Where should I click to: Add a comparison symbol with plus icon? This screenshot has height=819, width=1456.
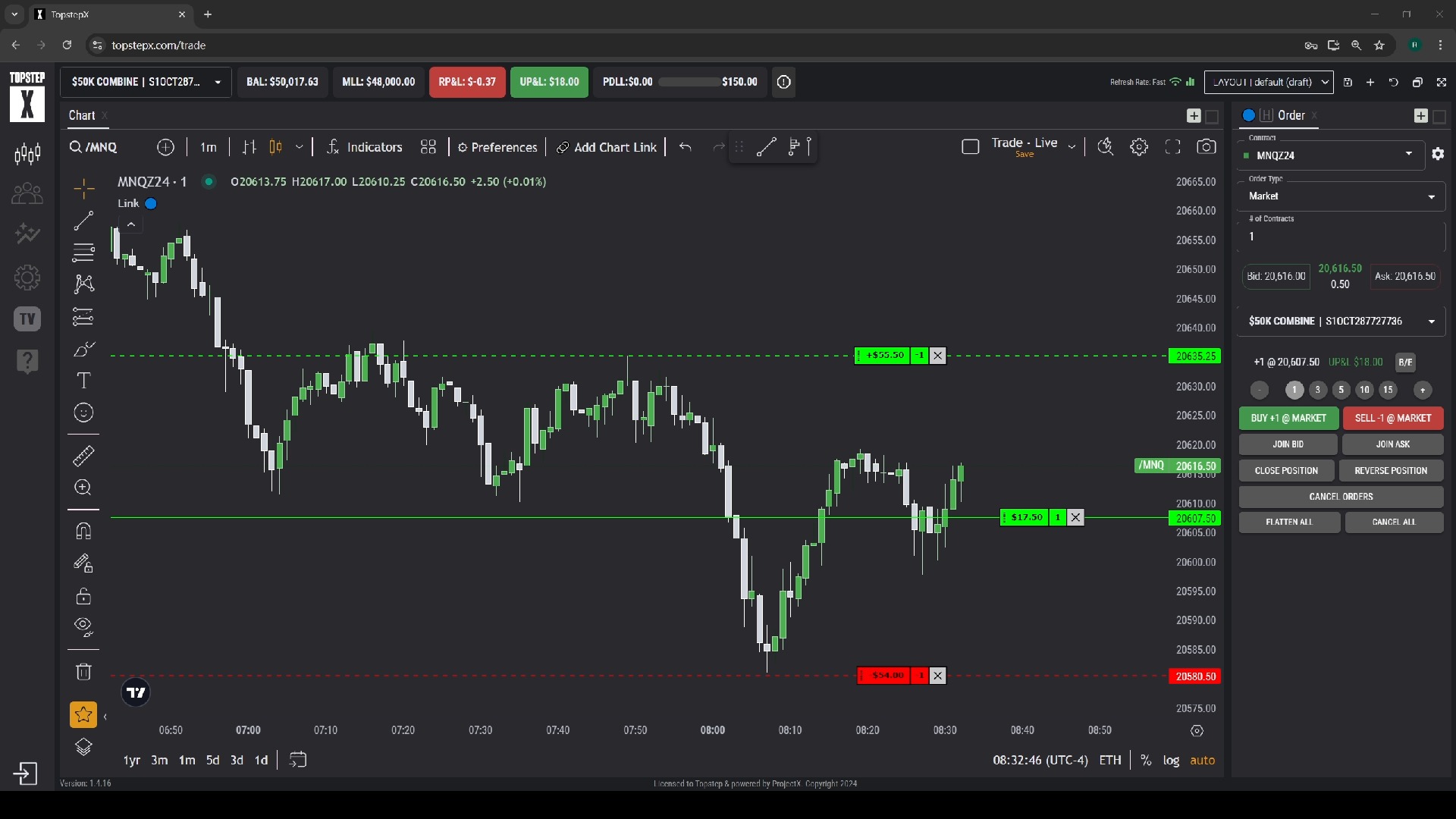click(x=165, y=147)
